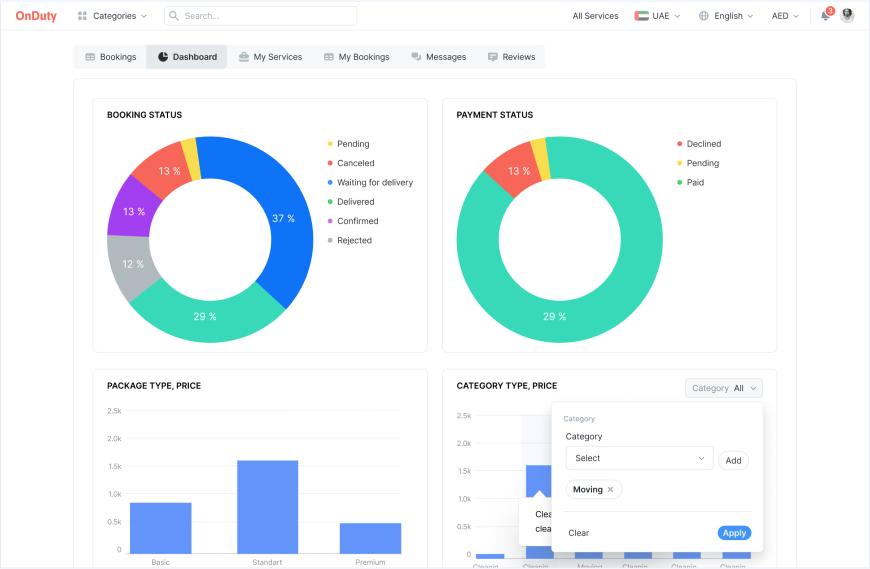Click the My Bookings table icon

tap(329, 57)
